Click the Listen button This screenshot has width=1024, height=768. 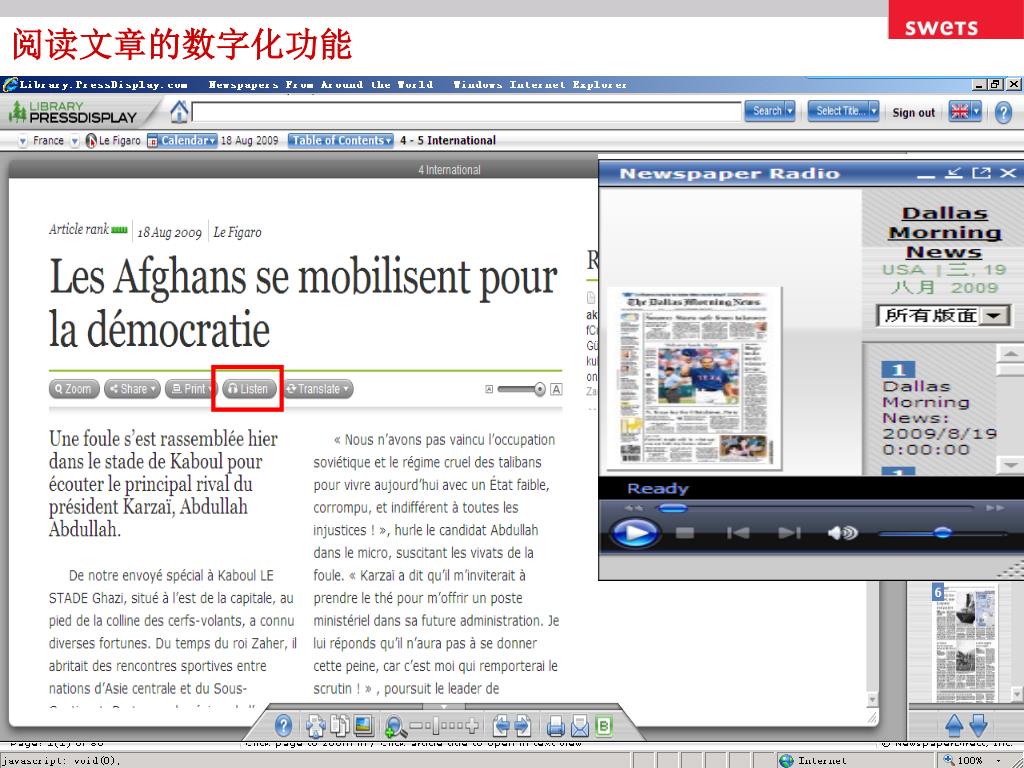pos(249,389)
